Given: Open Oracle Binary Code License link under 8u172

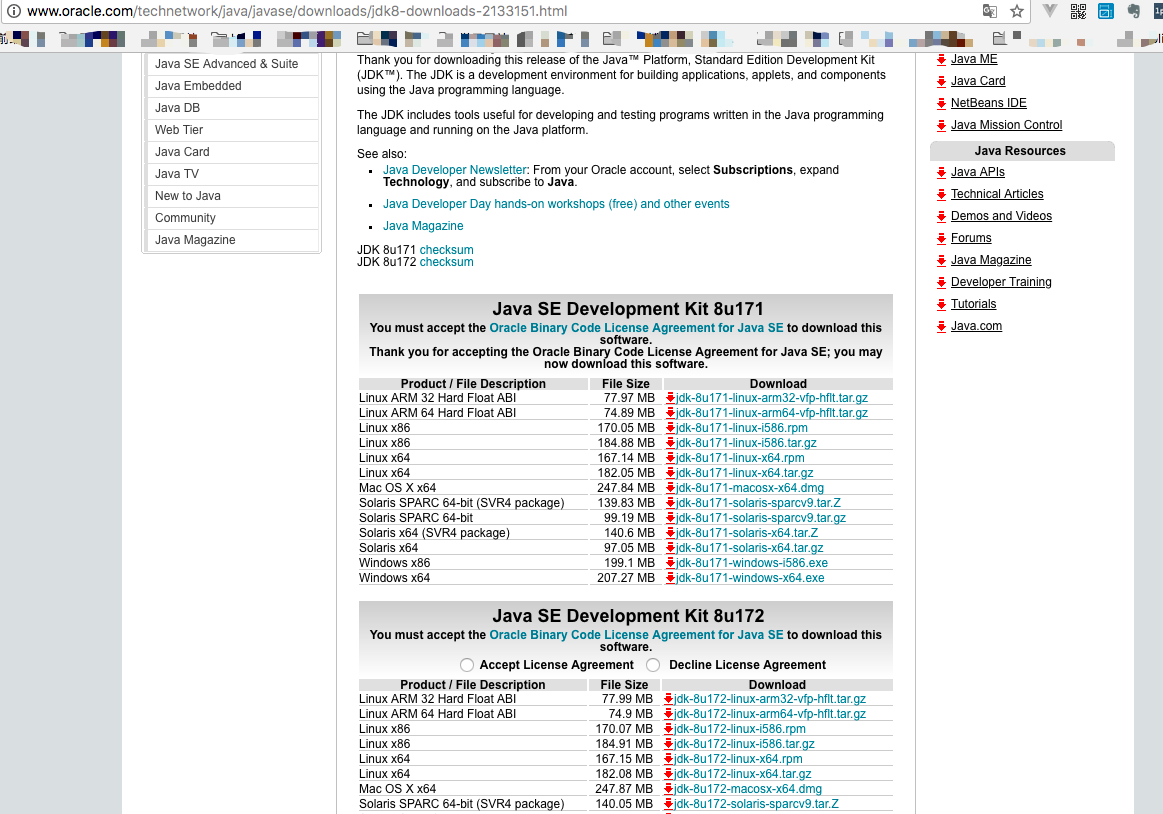Looking at the screenshot, I should pyautogui.click(x=636, y=635).
